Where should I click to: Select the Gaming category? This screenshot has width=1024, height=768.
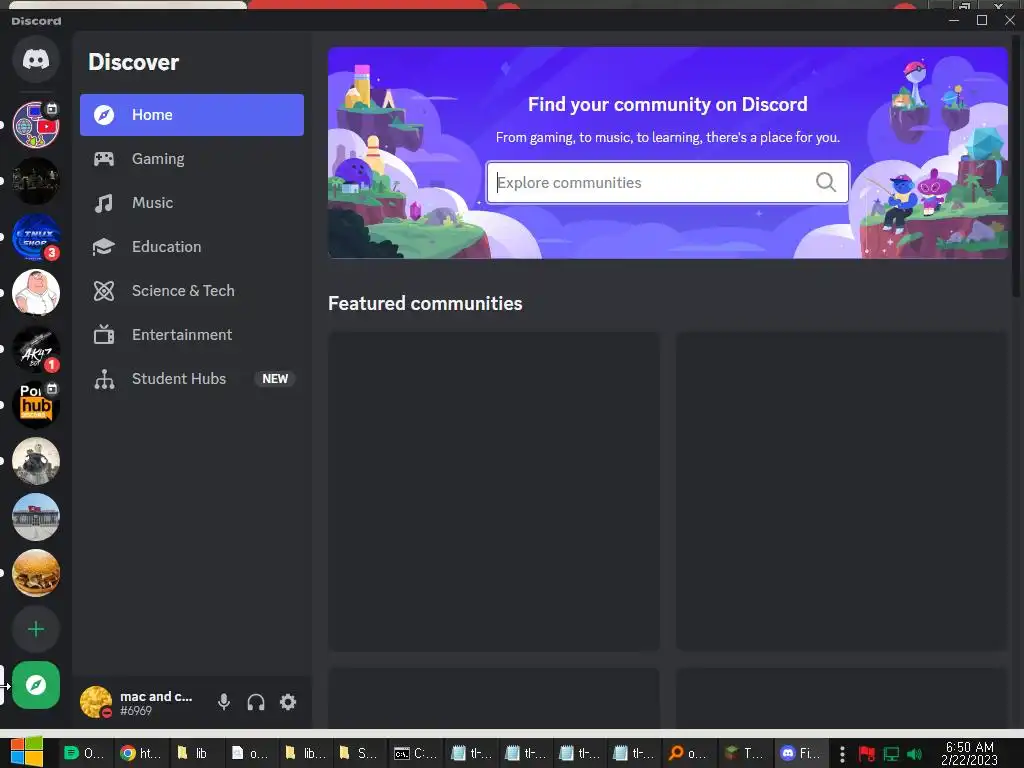click(192, 159)
